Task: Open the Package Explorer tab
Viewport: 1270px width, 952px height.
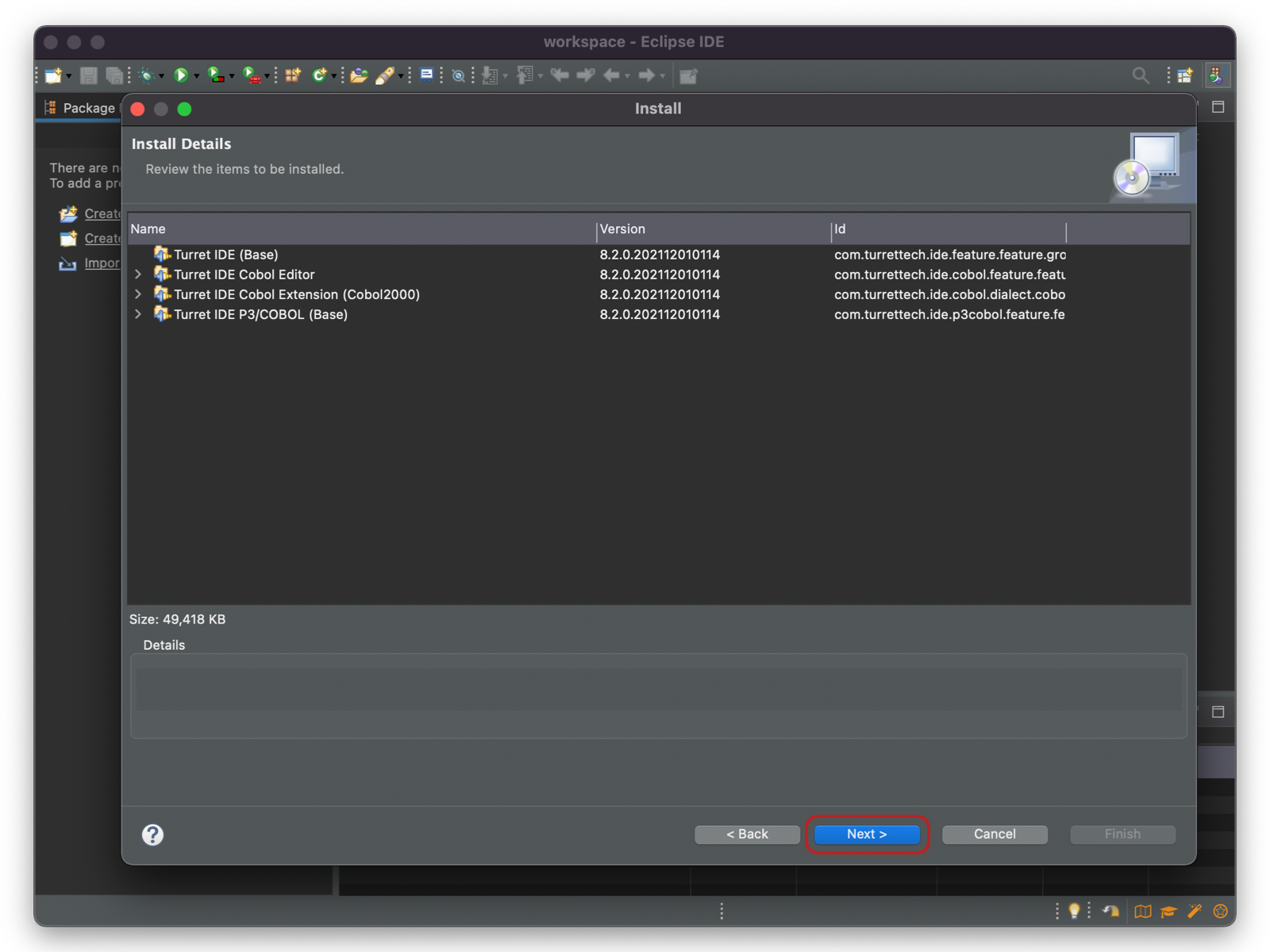Action: pyautogui.click(x=80, y=108)
